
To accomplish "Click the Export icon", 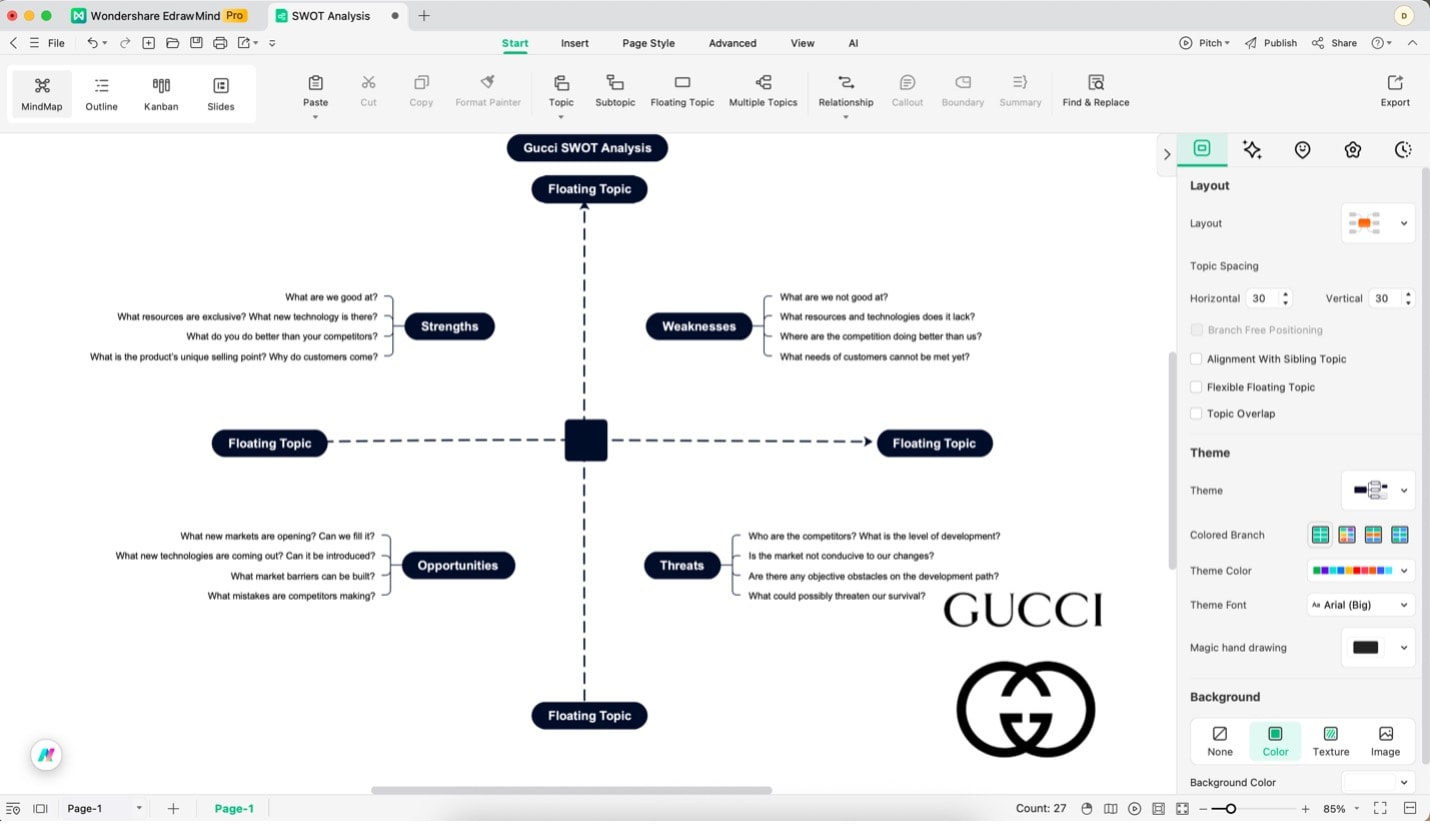I will point(1395,83).
